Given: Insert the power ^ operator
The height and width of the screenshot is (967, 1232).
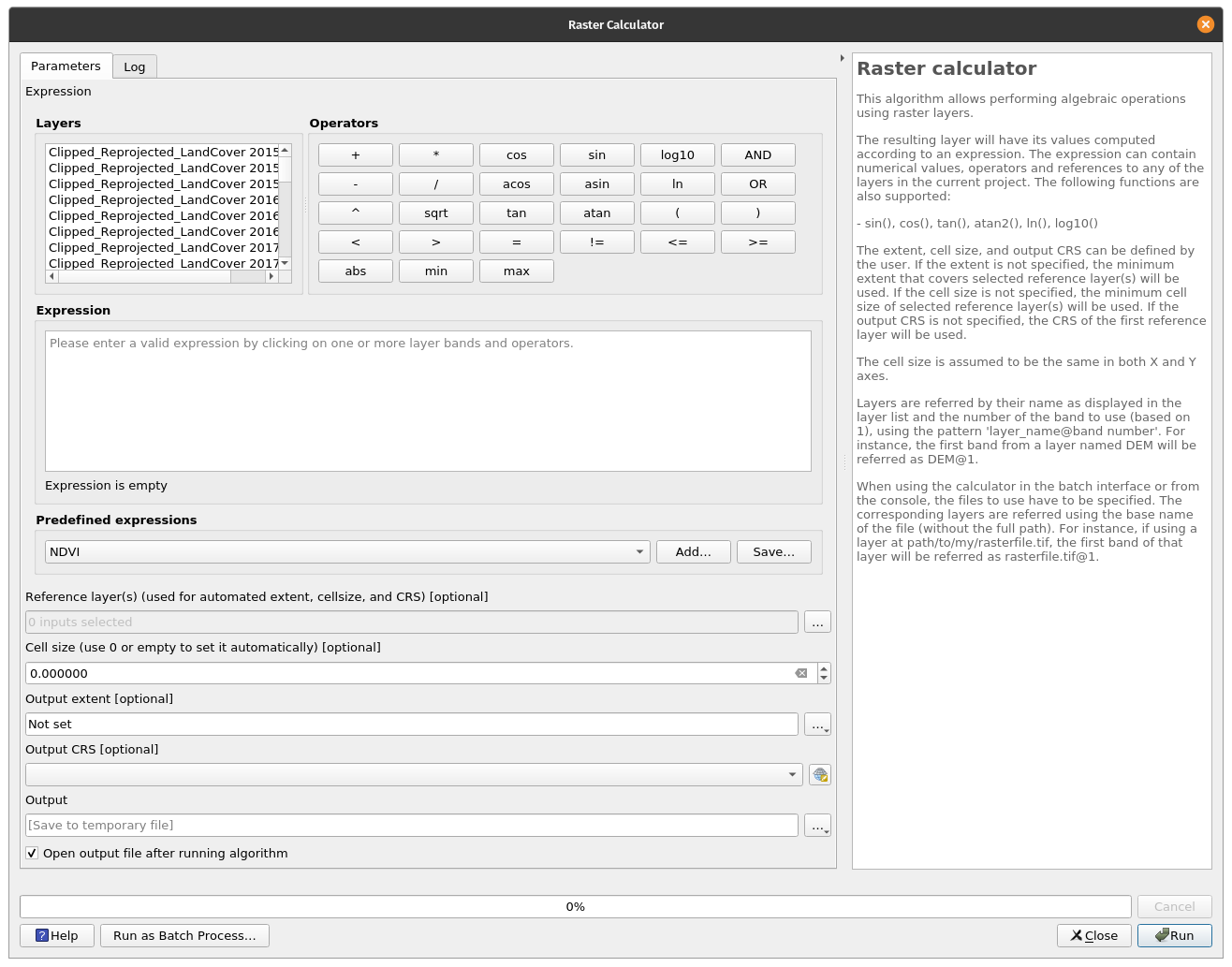Looking at the screenshot, I should (356, 213).
